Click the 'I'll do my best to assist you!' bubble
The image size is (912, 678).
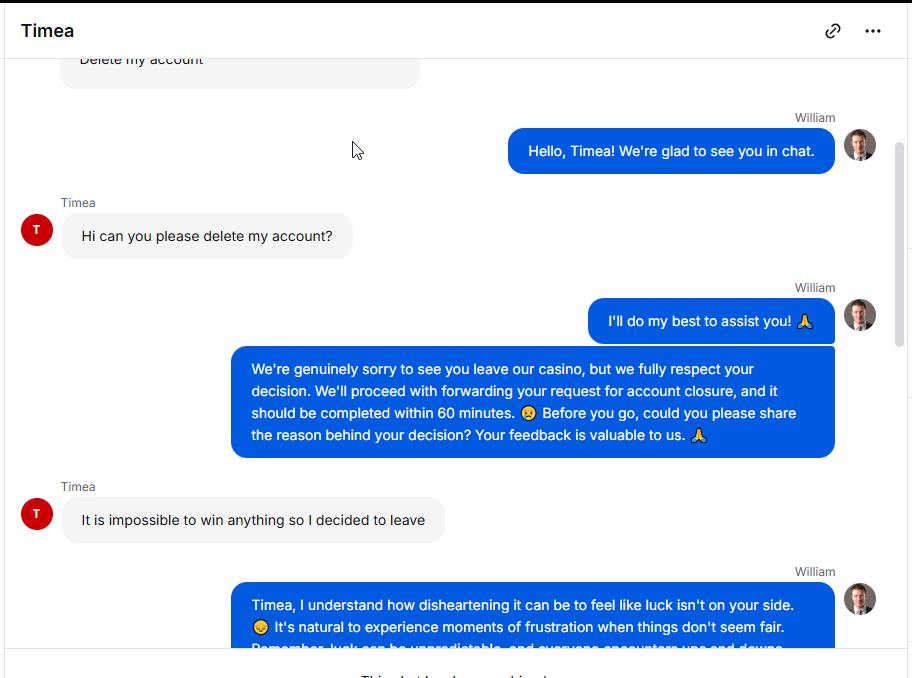tap(711, 321)
